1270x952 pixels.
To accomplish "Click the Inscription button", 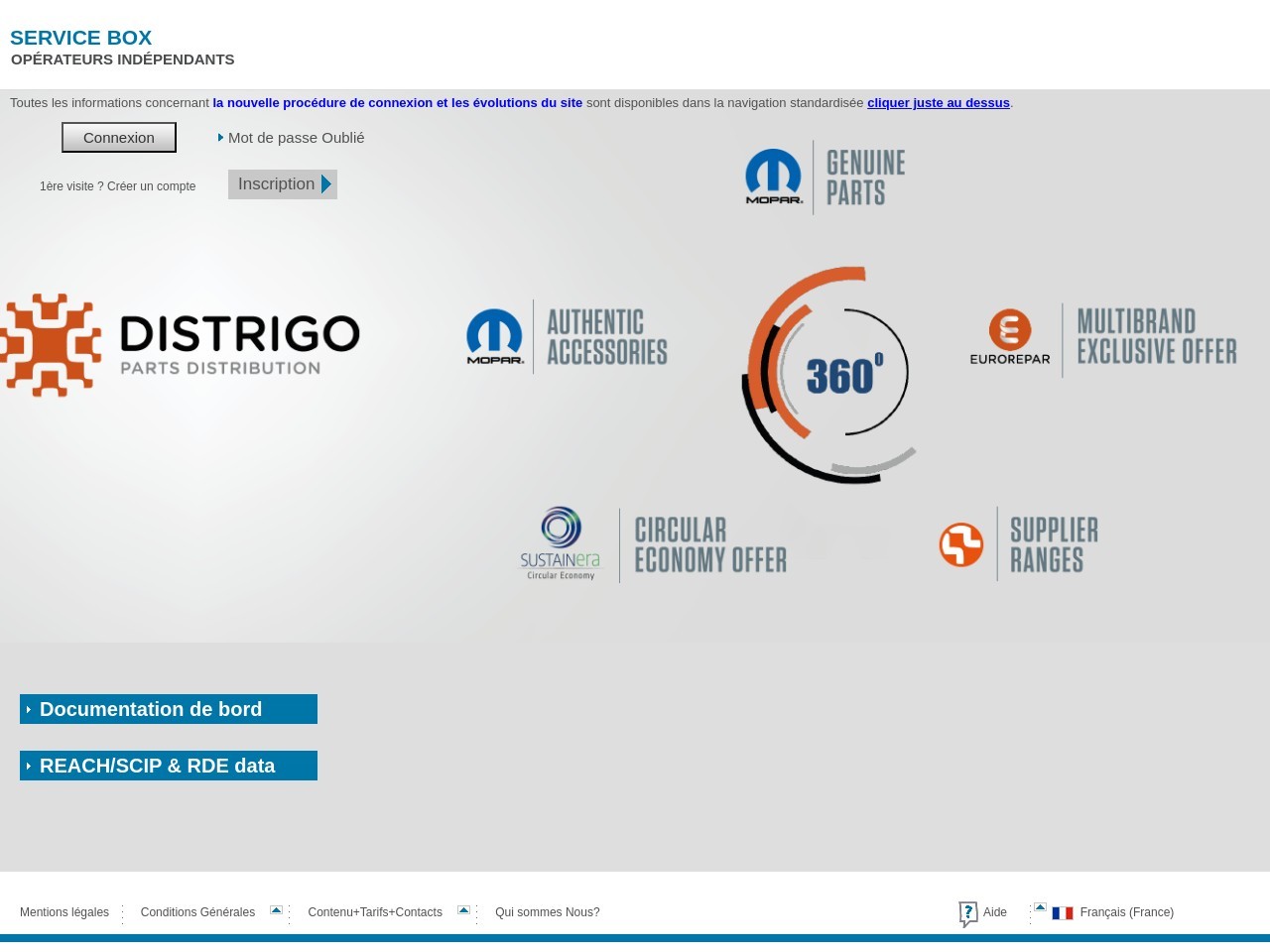I will tap(283, 184).
